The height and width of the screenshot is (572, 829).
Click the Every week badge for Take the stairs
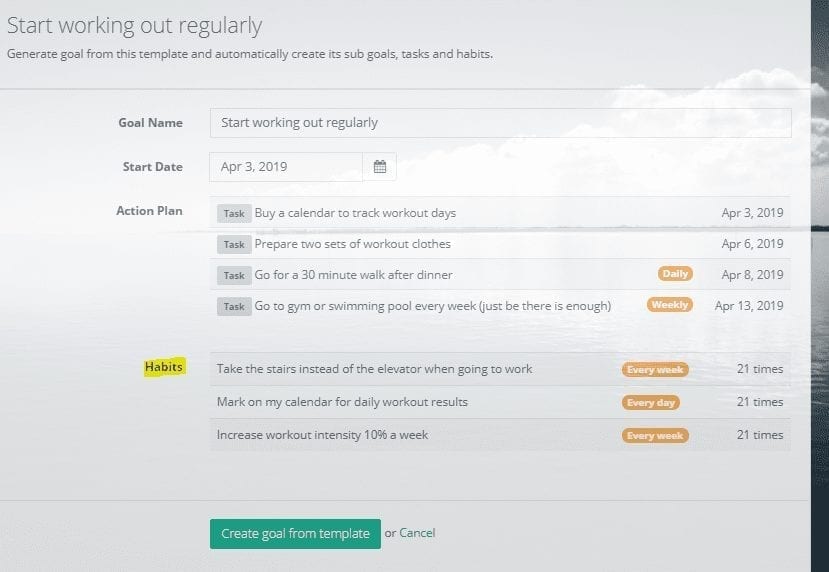(655, 370)
